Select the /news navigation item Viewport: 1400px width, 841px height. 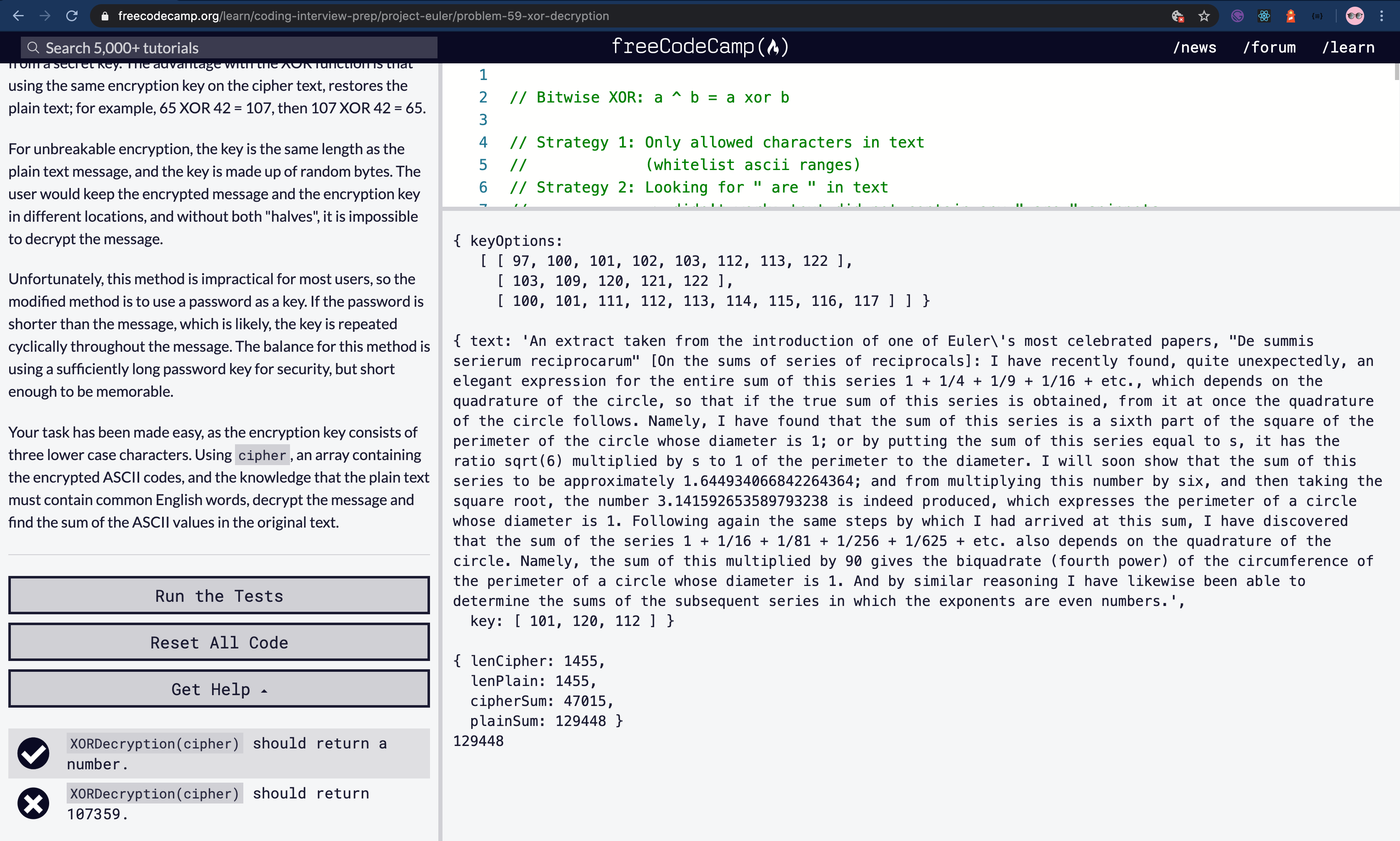pos(1195,47)
